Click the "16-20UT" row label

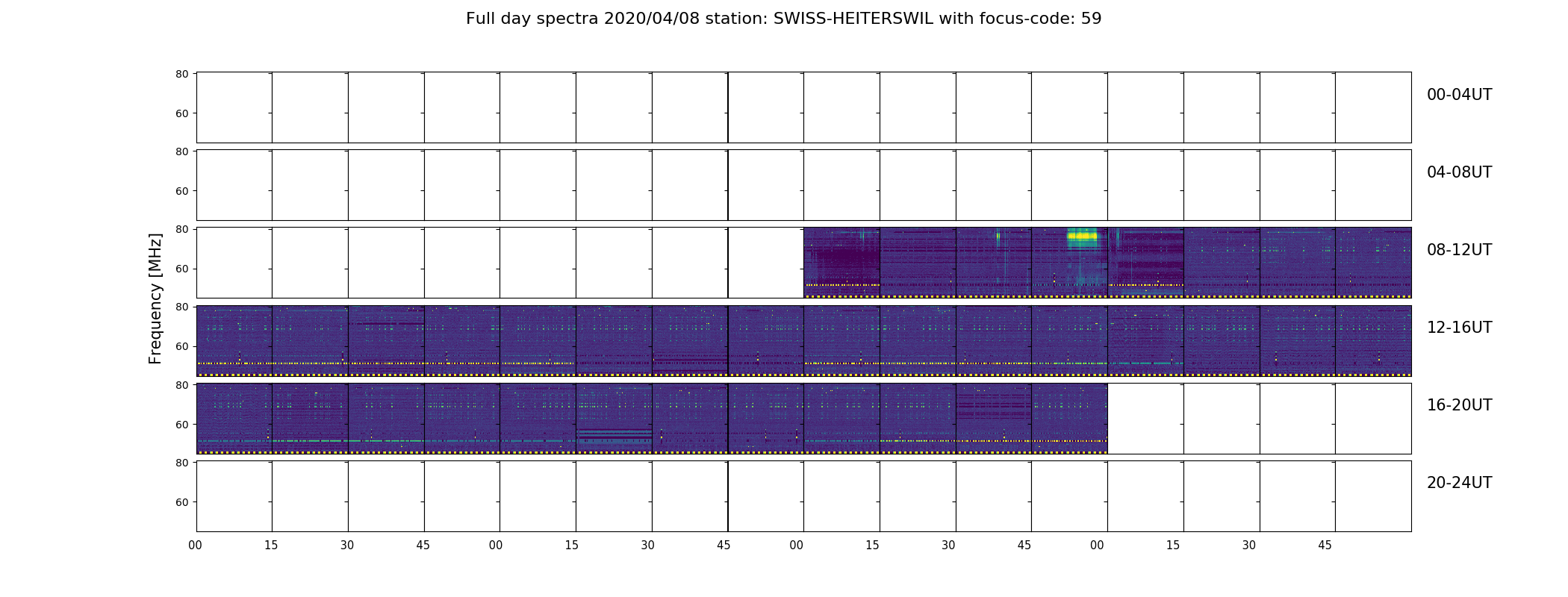[x=1459, y=405]
